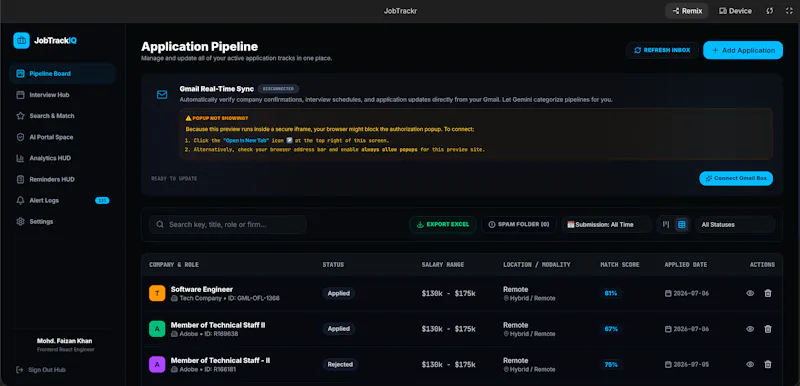
Task: Open Alert Logs page
Action: pyautogui.click(x=62, y=200)
